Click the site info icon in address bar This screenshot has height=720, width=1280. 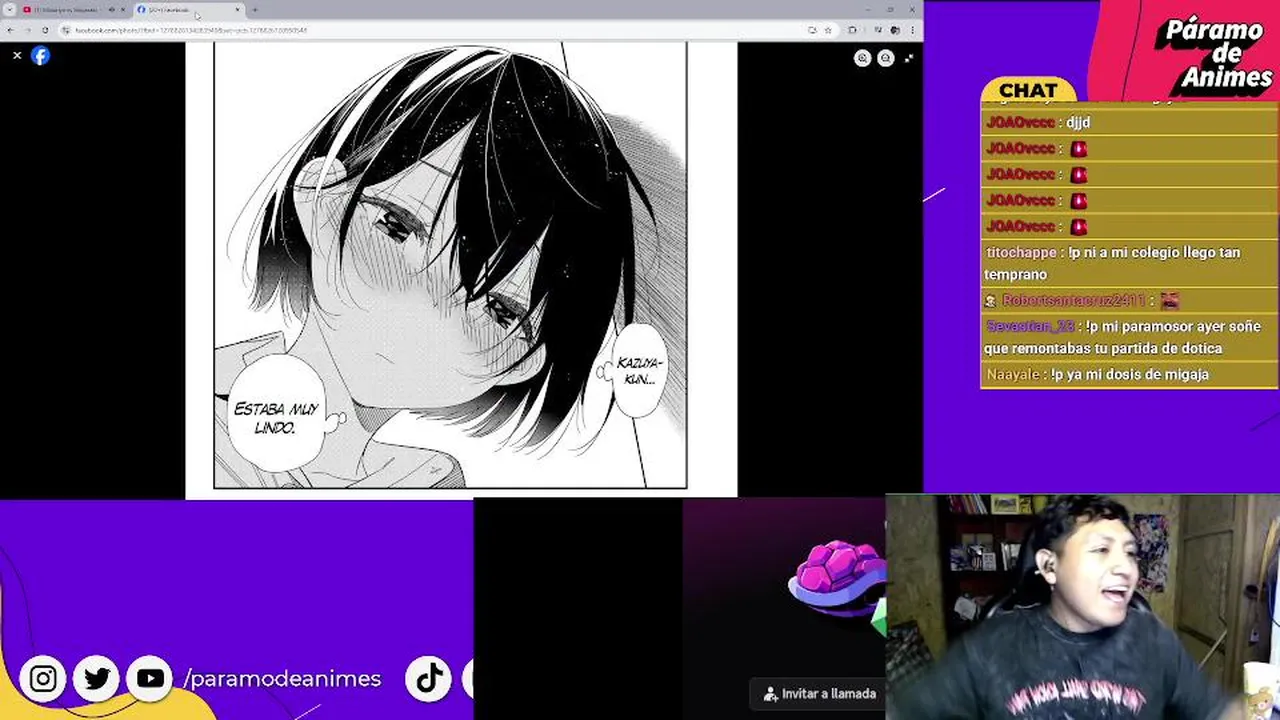click(x=67, y=30)
